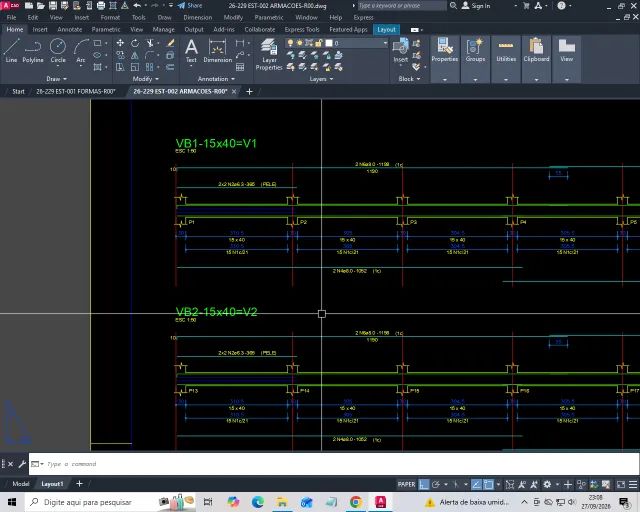Click the customization wrench icon by command line
This screenshot has width=640, height=512.
click(x=22, y=464)
